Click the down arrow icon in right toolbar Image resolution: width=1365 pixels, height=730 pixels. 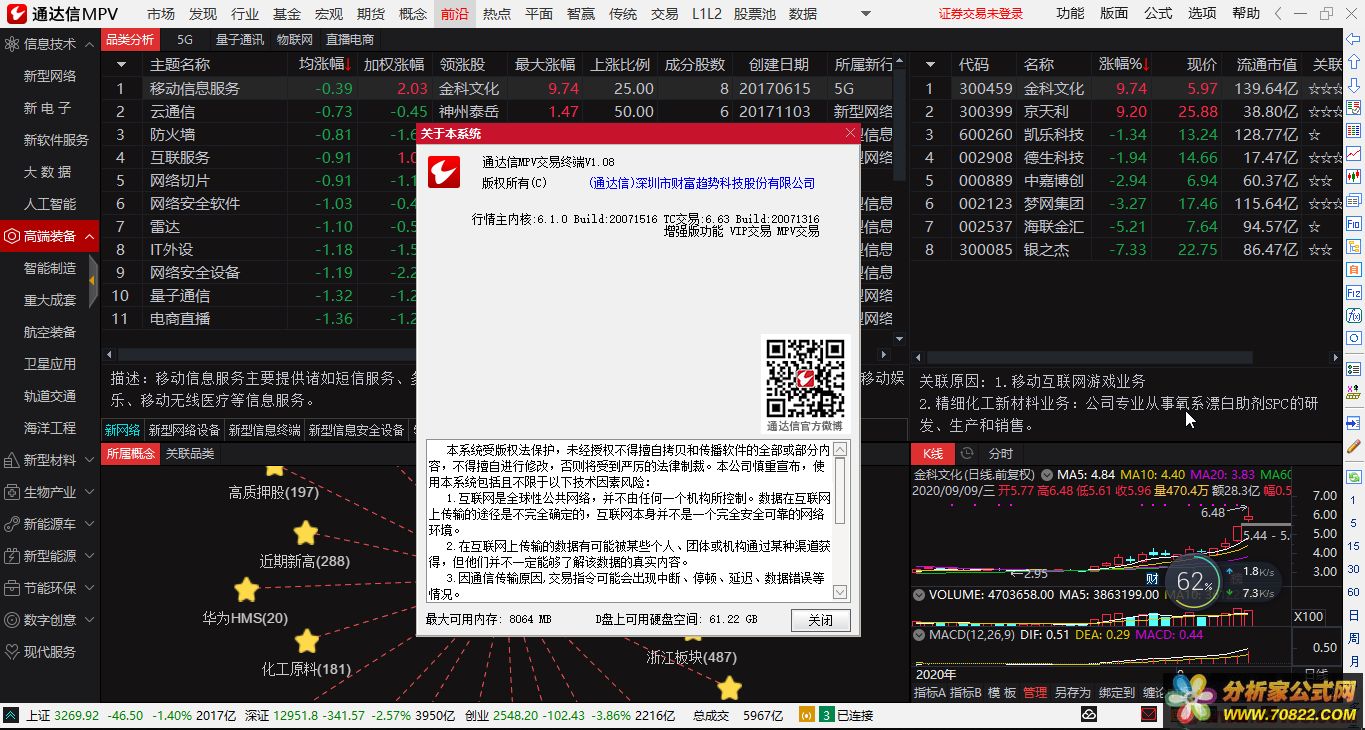[x=1354, y=86]
